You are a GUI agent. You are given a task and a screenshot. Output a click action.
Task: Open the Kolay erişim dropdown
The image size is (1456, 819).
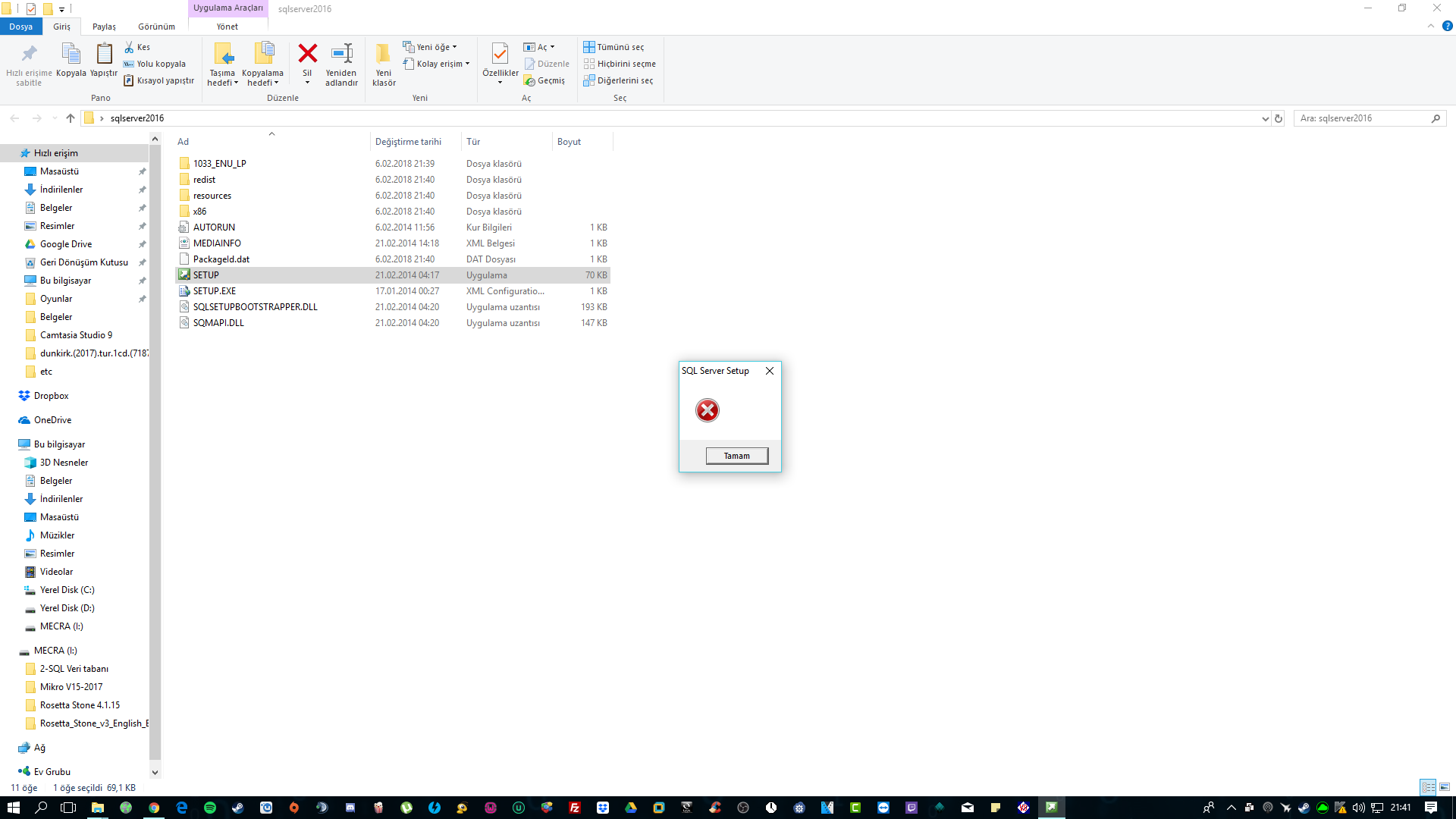(437, 64)
